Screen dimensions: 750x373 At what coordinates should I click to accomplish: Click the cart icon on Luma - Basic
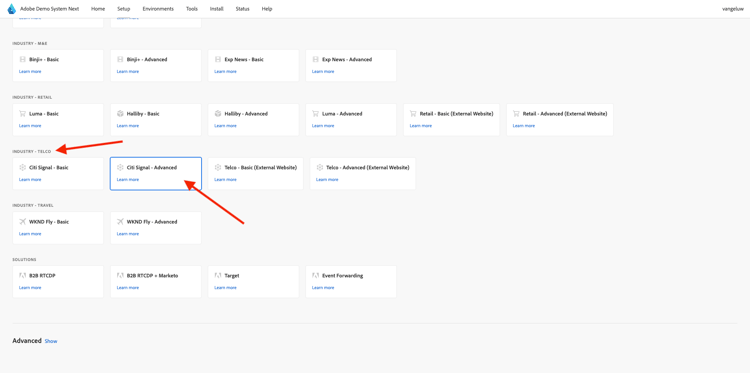tap(22, 114)
